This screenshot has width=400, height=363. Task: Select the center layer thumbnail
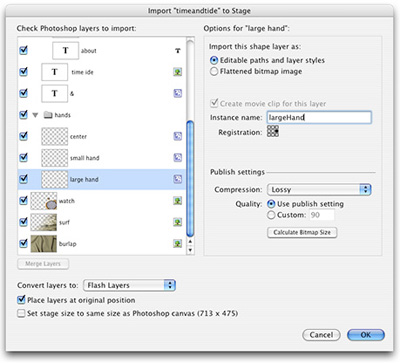tap(55, 136)
